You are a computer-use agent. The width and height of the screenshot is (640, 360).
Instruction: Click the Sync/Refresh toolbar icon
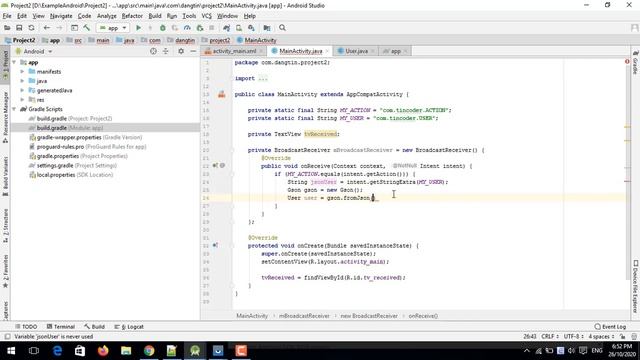pyautogui.click(x=31, y=28)
